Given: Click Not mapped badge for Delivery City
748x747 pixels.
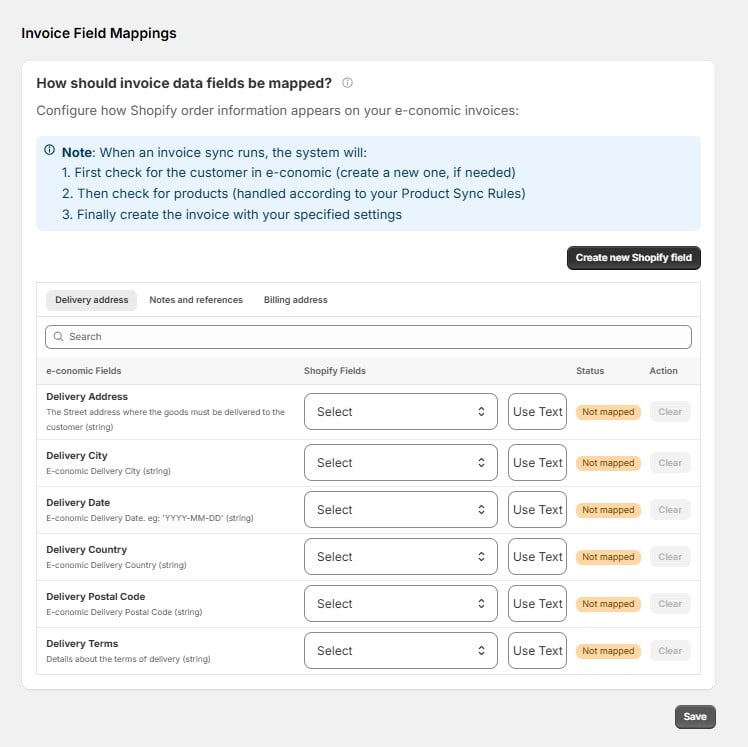Looking at the screenshot, I should [x=608, y=463].
